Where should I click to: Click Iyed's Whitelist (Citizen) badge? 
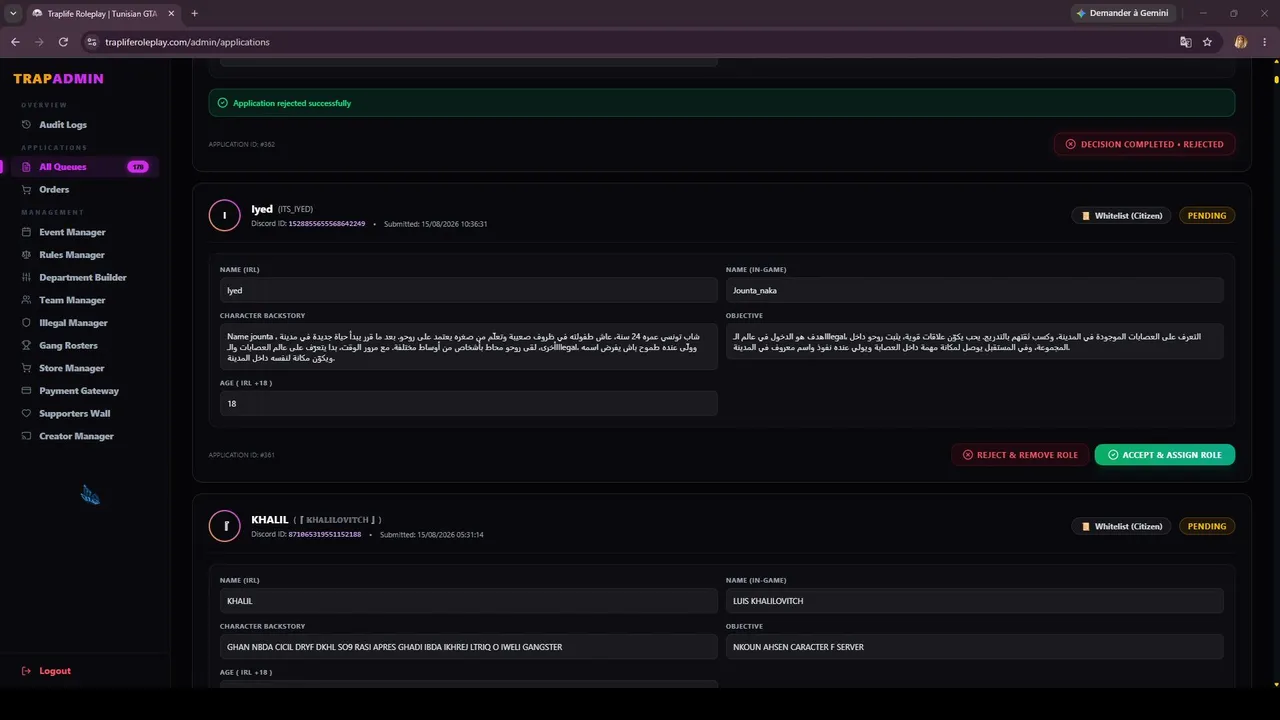[1122, 215]
